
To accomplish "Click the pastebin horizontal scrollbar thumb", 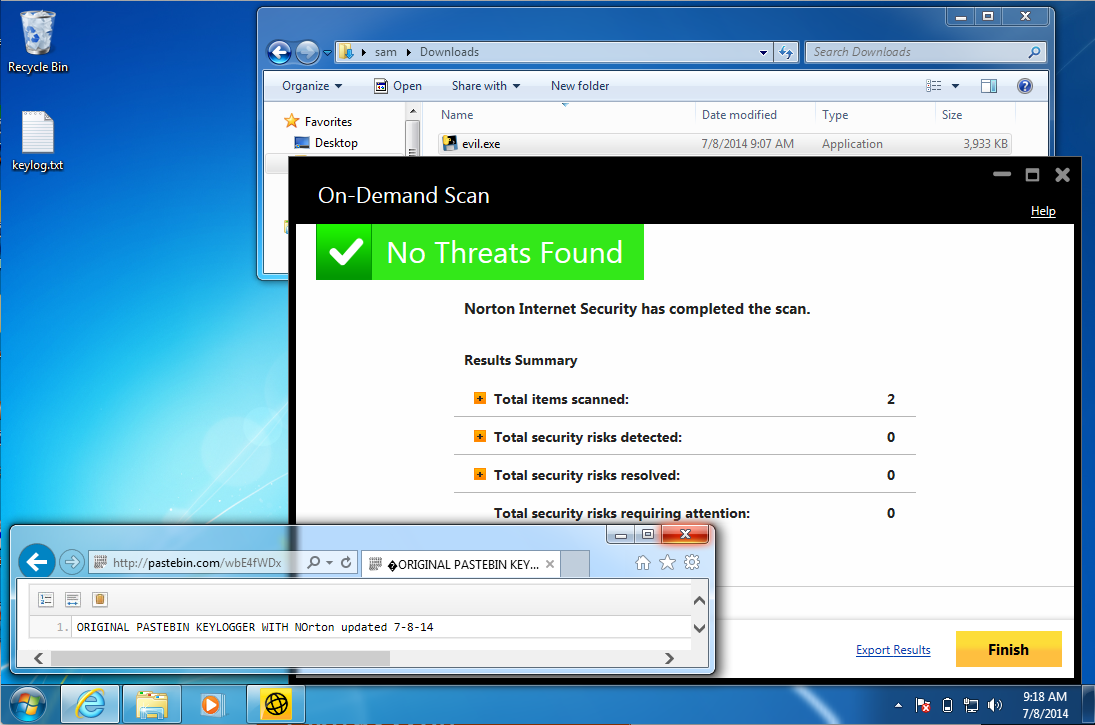I will click(x=220, y=658).
